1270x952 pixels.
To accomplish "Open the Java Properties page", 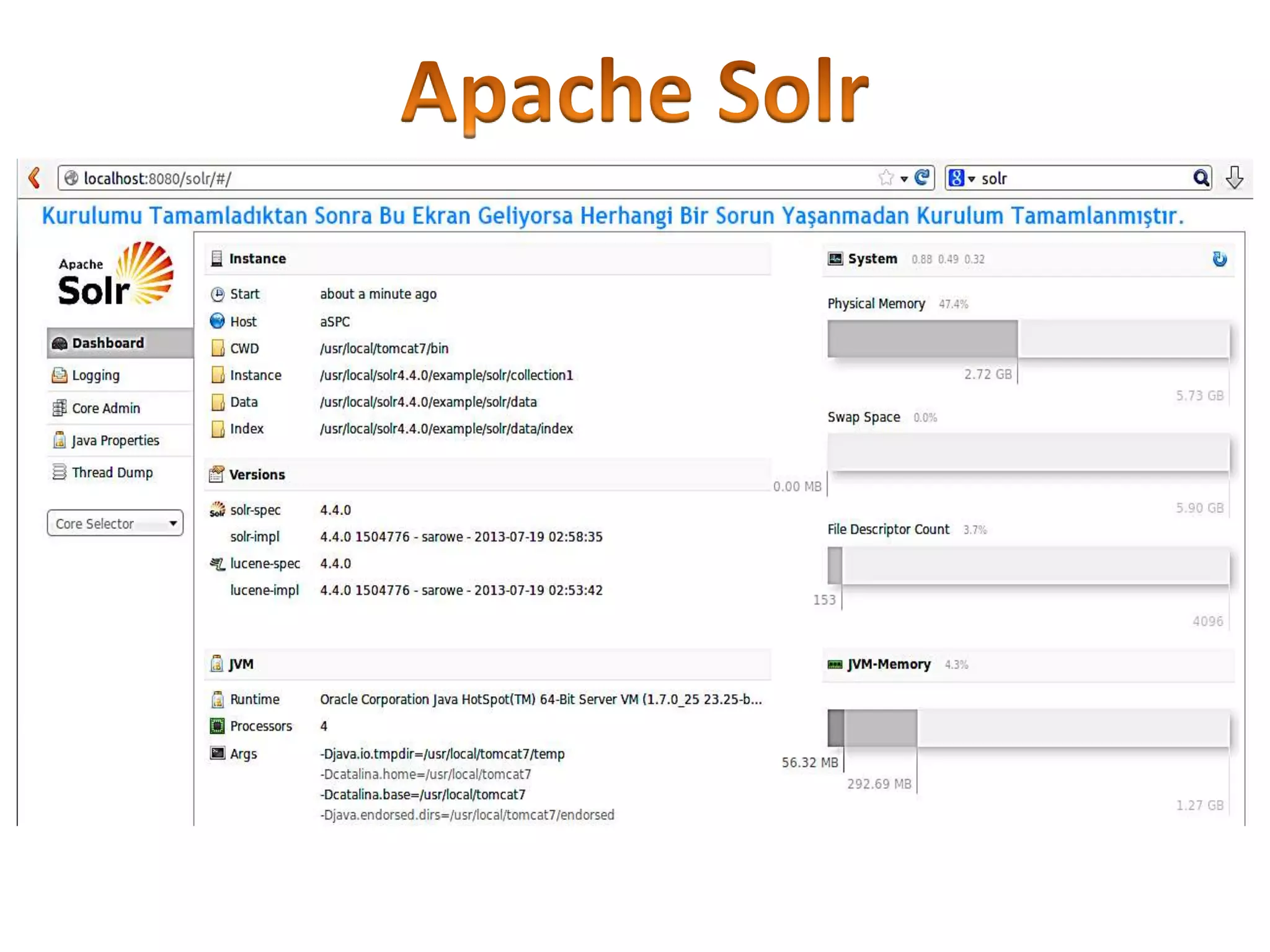I will 115,441.
